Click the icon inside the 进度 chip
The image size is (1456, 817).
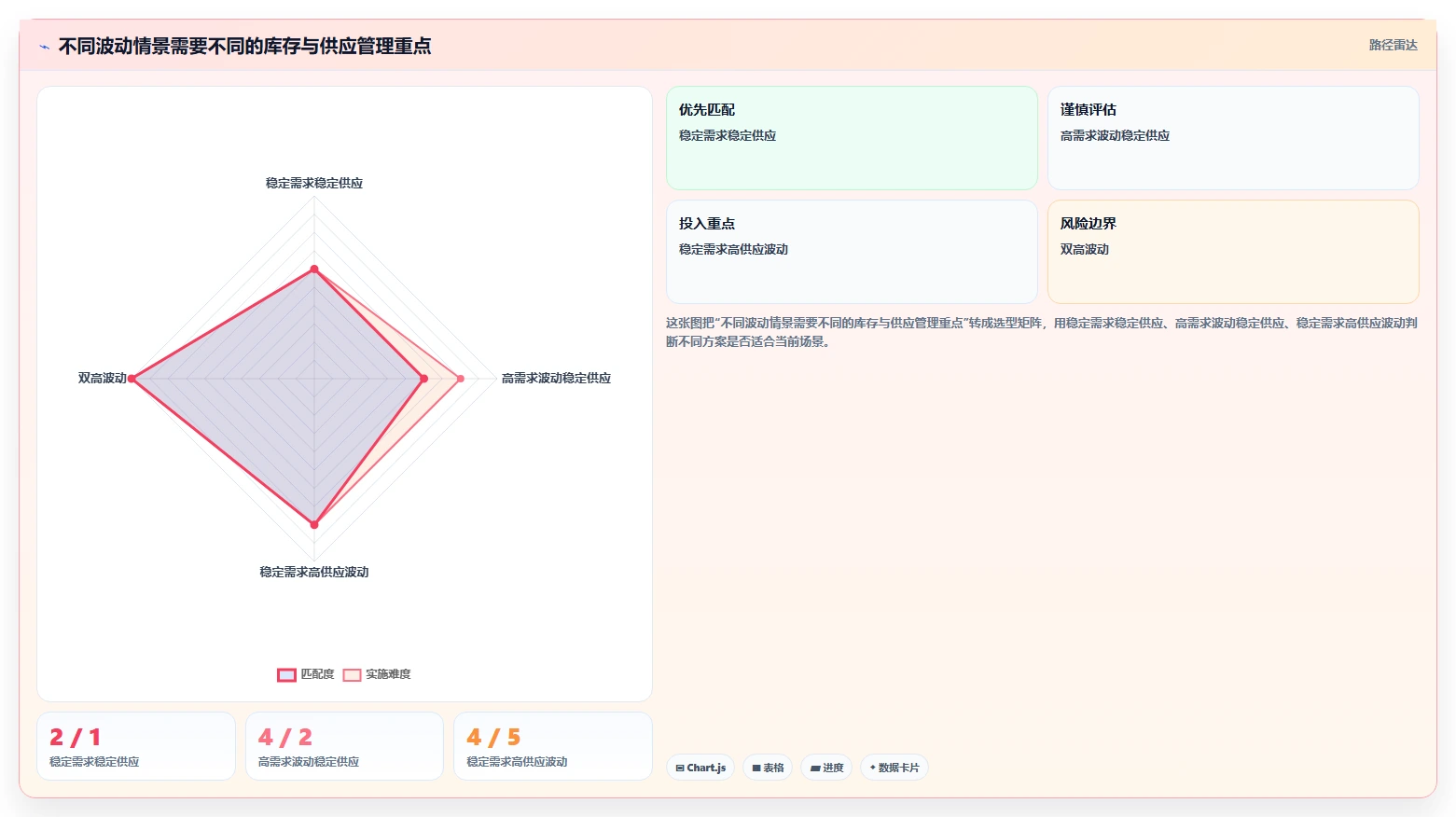pyautogui.click(x=815, y=769)
